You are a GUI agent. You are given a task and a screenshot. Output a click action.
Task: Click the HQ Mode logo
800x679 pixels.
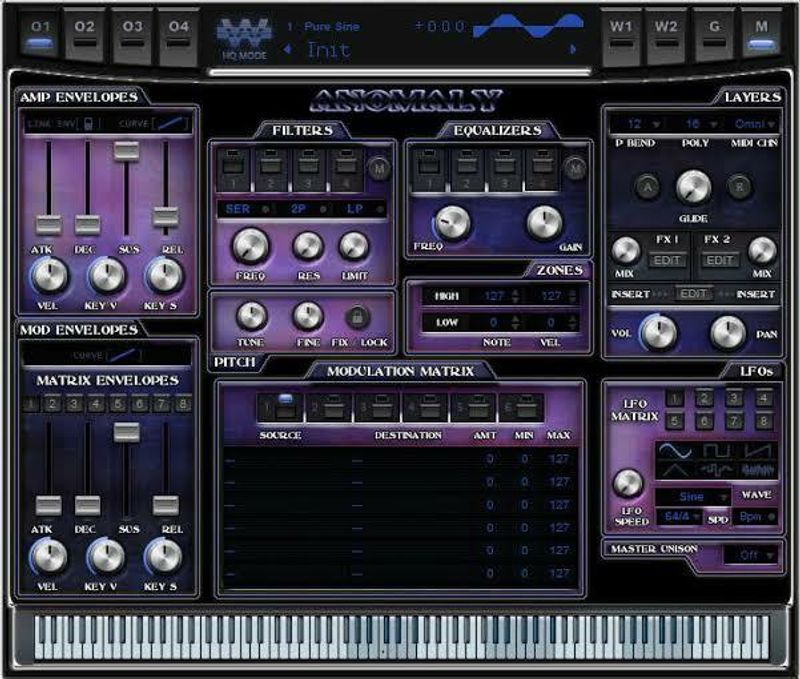pos(243,38)
